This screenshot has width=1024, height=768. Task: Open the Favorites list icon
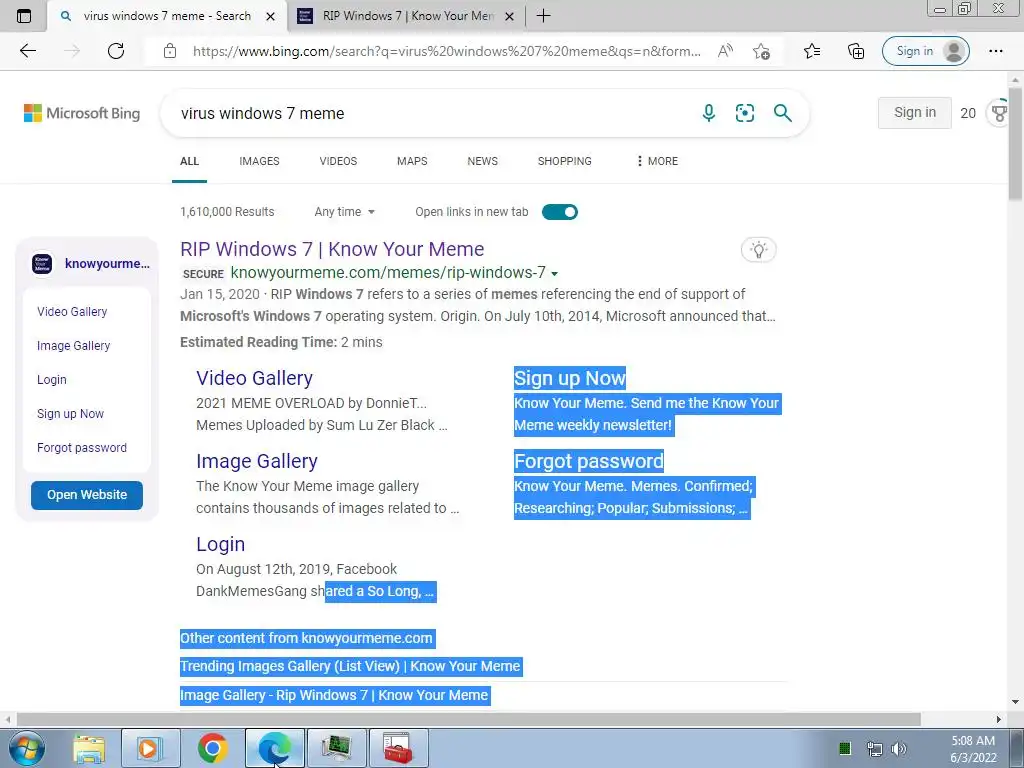point(812,51)
